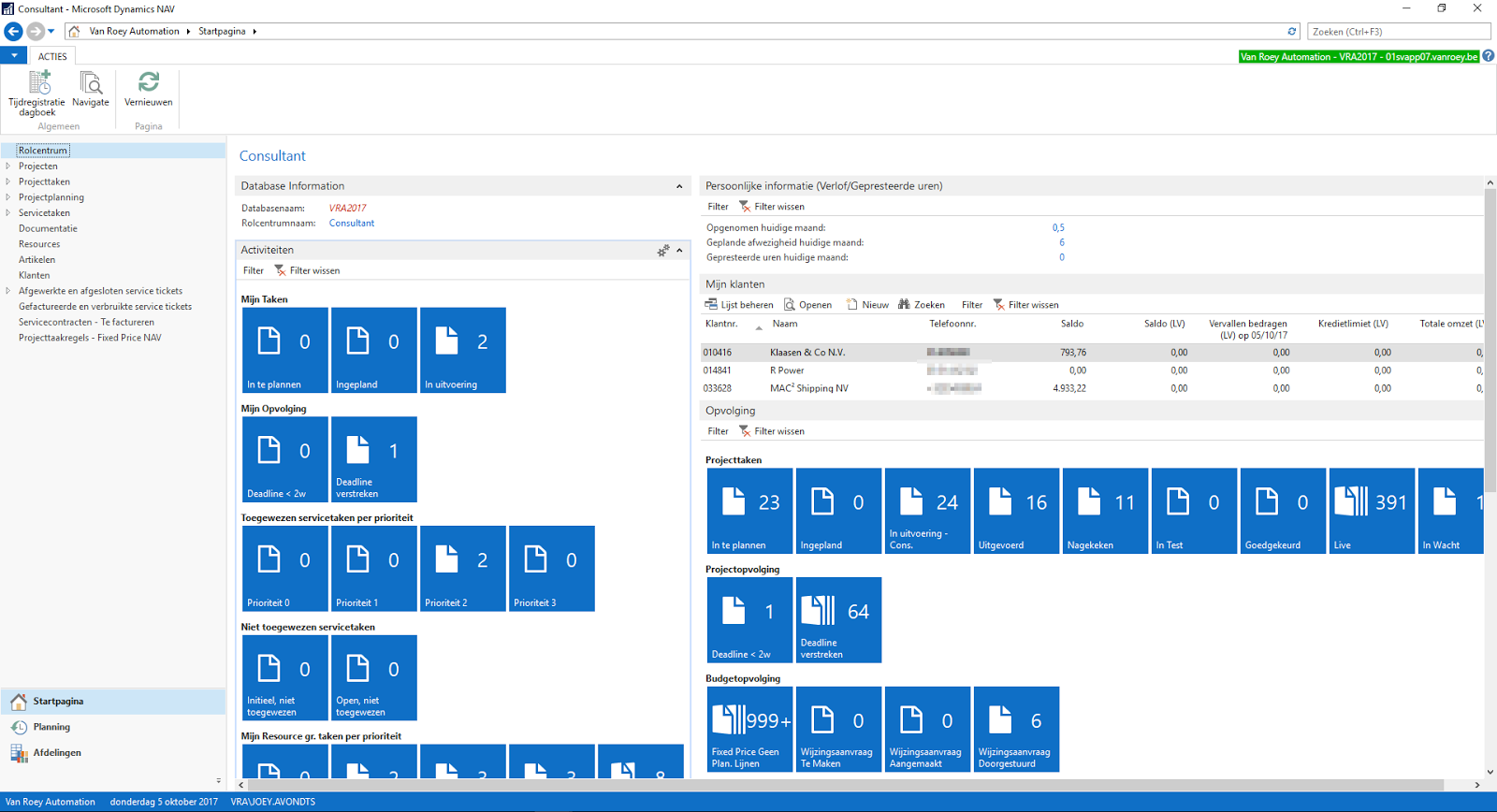This screenshot has width=1497, height=812.
Task: Open 'Deadline verstreken' tile under Mijn Opvolging
Action: tap(374, 459)
